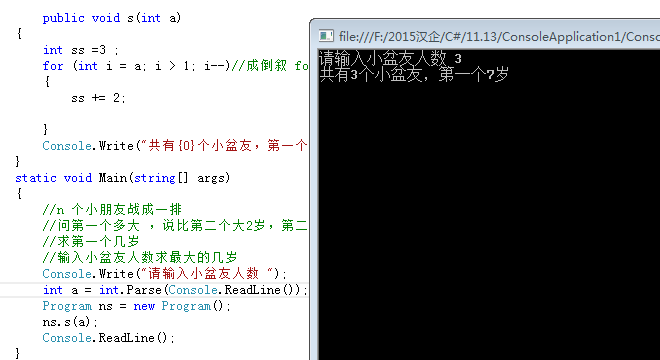
Task: Click 'static void Main(string[] args)' declaration
Action: point(122,178)
